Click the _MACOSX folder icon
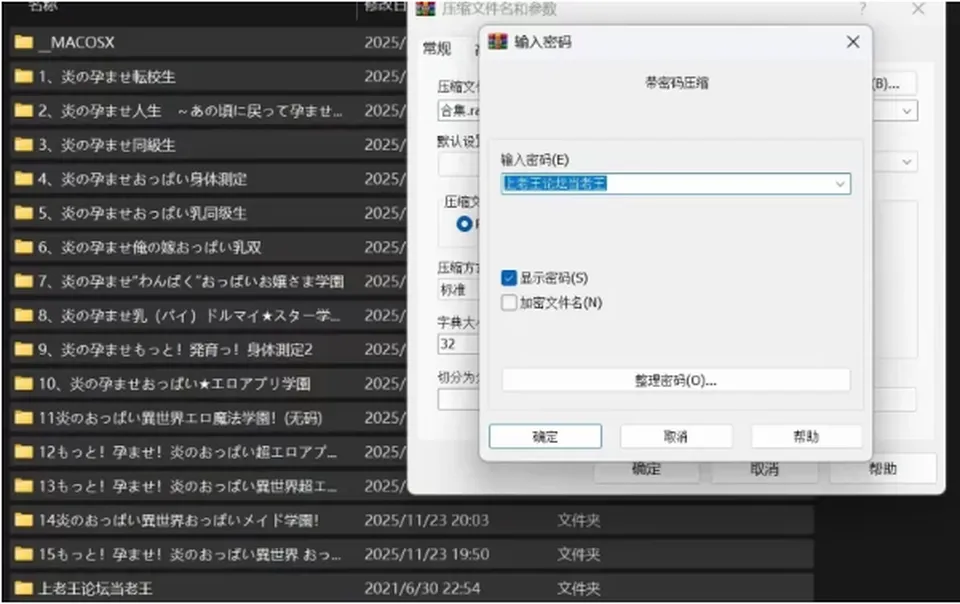Image resolution: width=960 pixels, height=604 pixels. (x=24, y=42)
